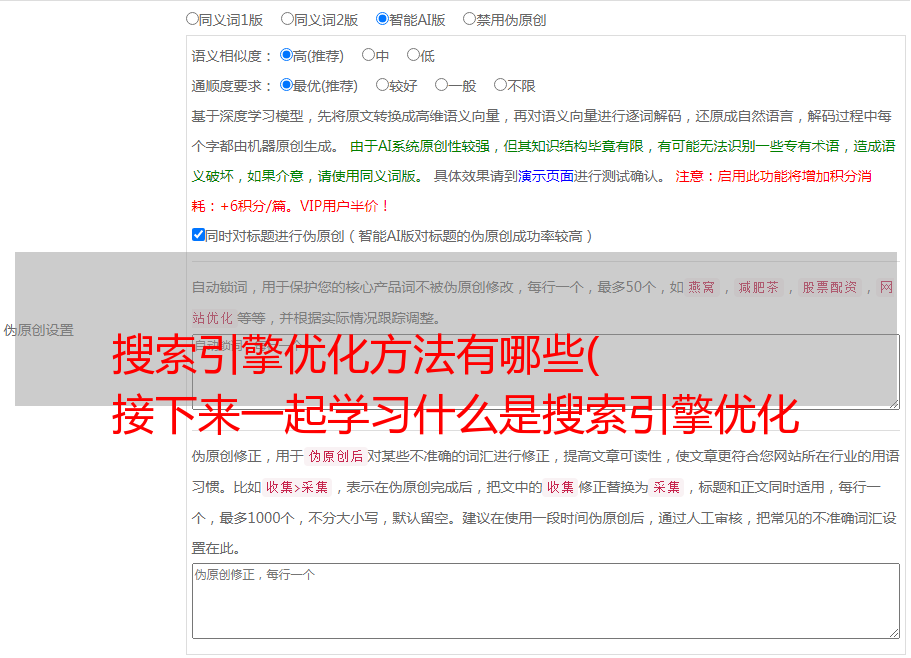Set 通顺度要求 to 一般
The height and width of the screenshot is (658, 911).
pos(441,85)
